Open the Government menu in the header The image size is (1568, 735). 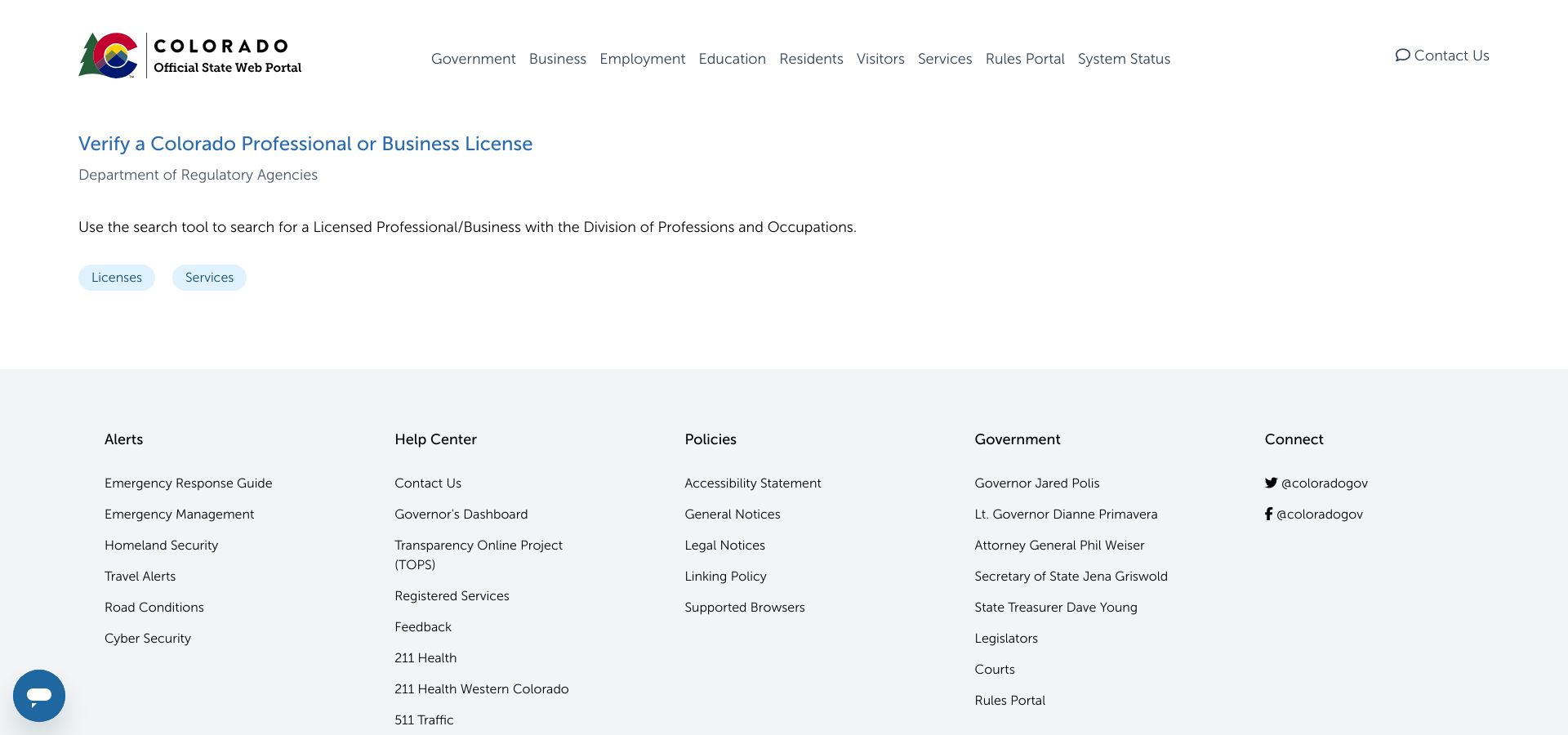point(473,59)
